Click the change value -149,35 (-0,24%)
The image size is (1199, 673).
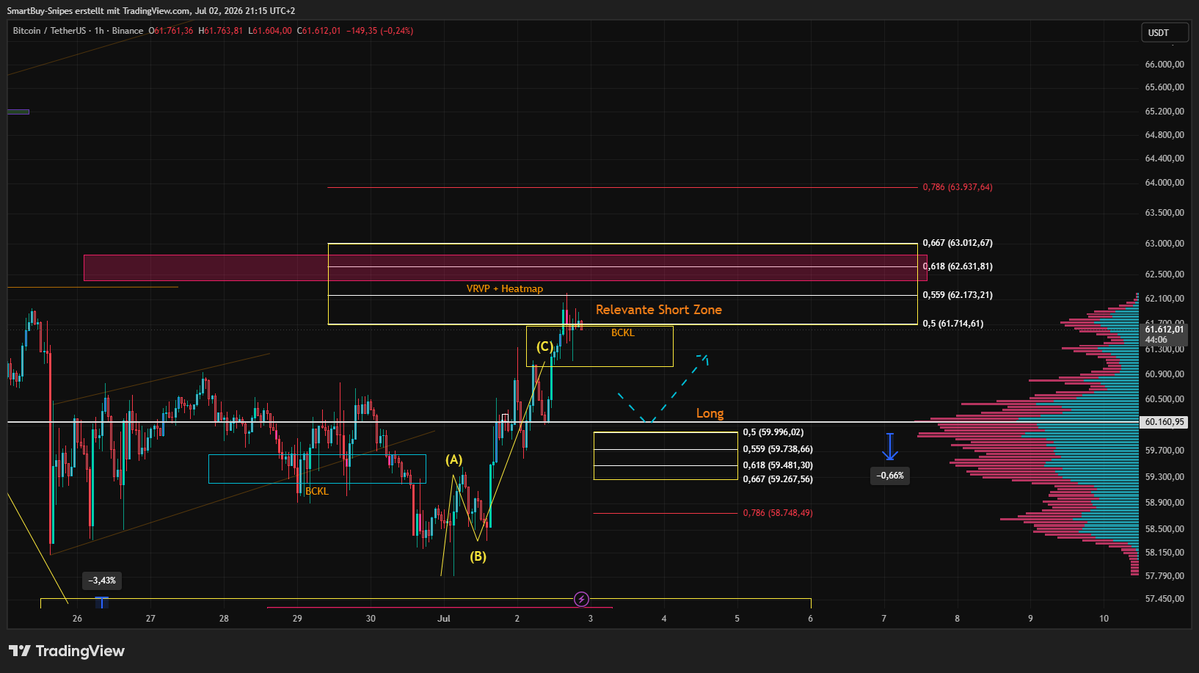pos(380,31)
